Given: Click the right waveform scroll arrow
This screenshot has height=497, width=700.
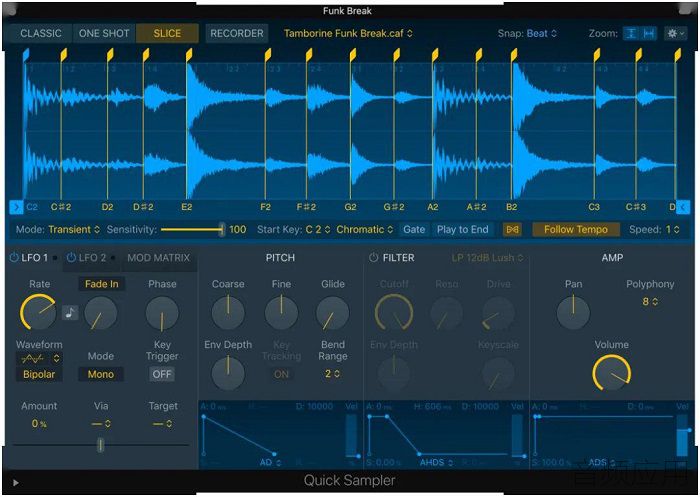Looking at the screenshot, I should pyautogui.click(x=683, y=207).
